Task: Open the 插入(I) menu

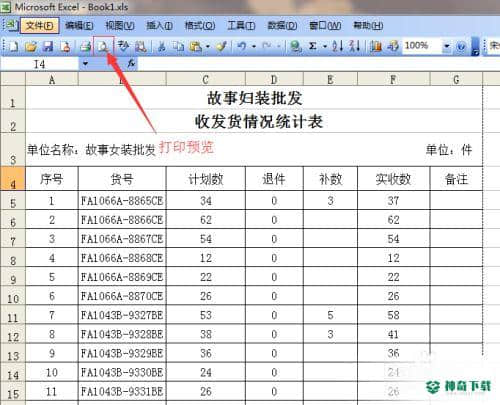Action: (159, 26)
